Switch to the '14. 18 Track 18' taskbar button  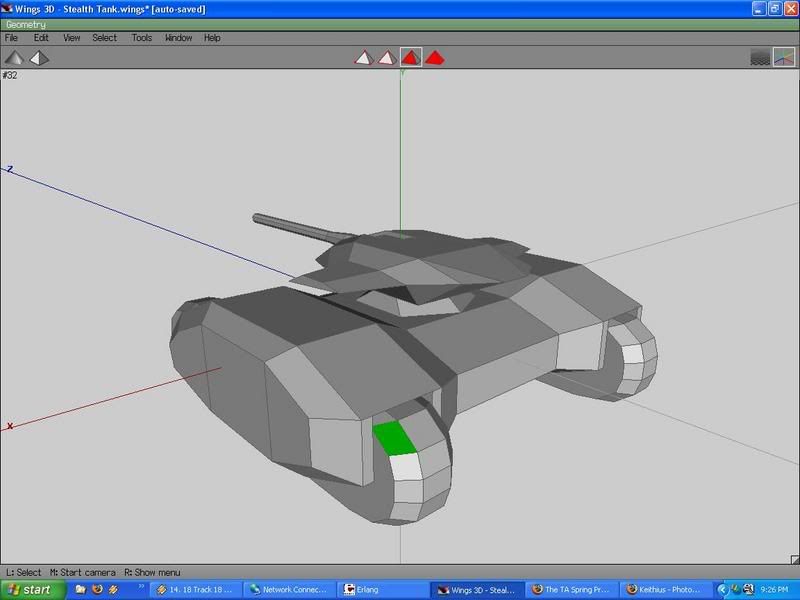tap(196, 590)
